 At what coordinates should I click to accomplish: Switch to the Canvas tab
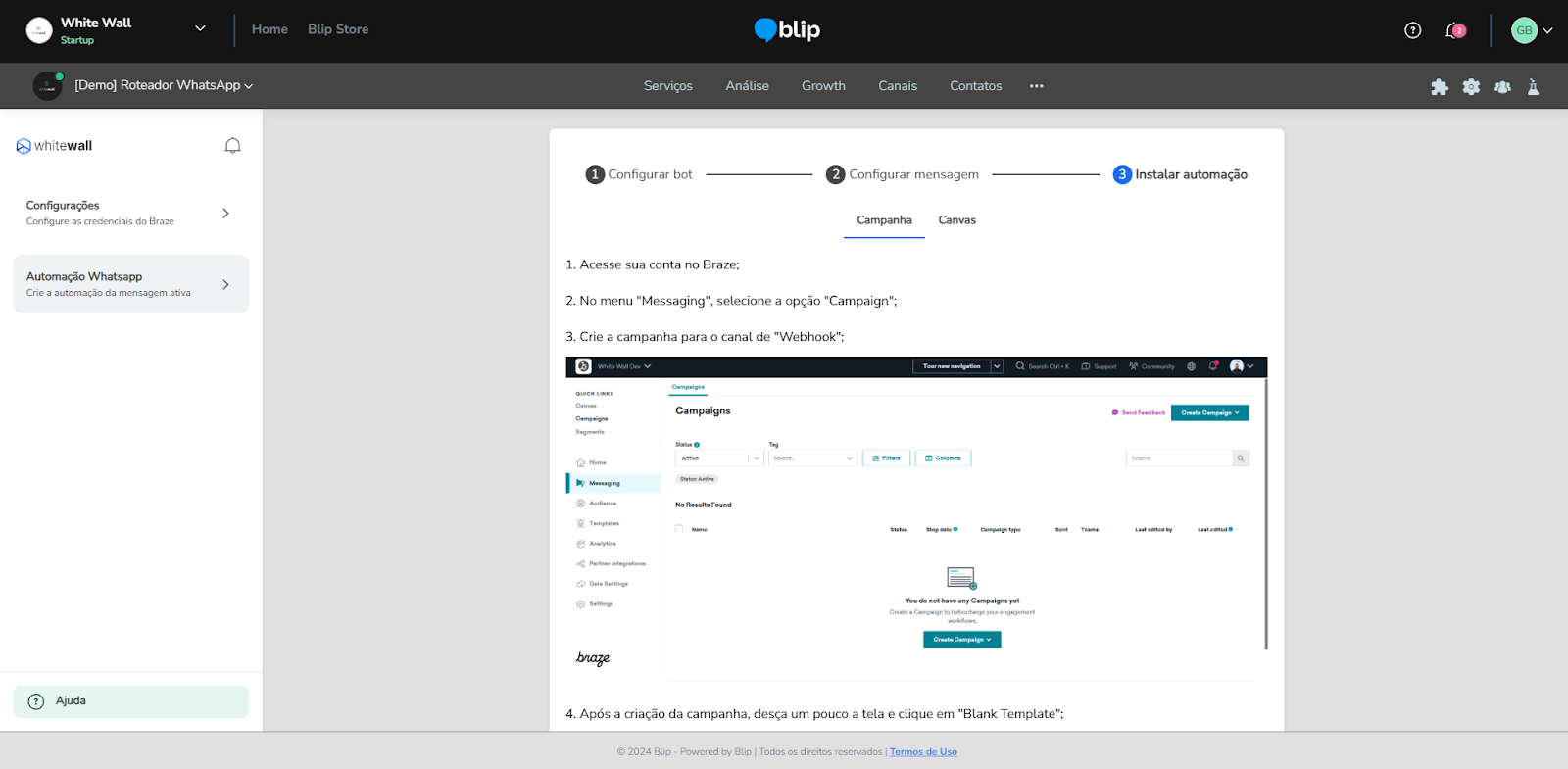pyautogui.click(x=956, y=220)
